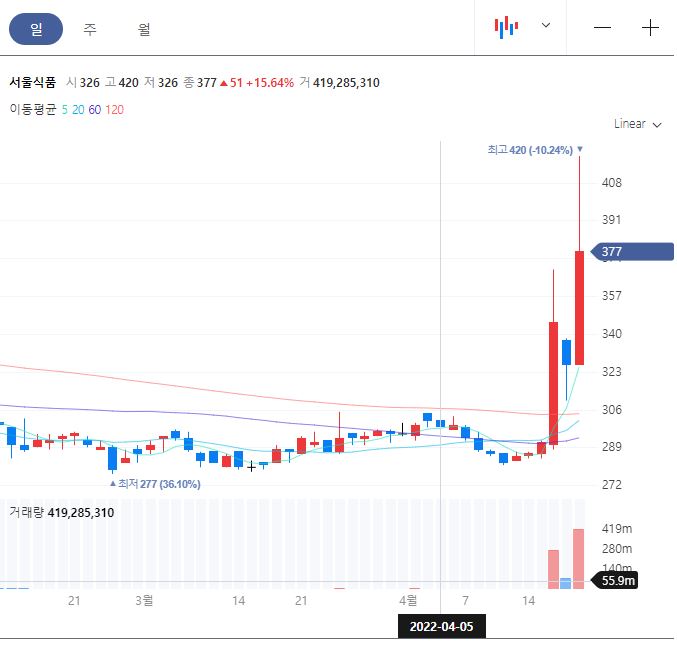677x646 pixels.
Task: Click the 280m volume axis label
Action: click(617, 549)
